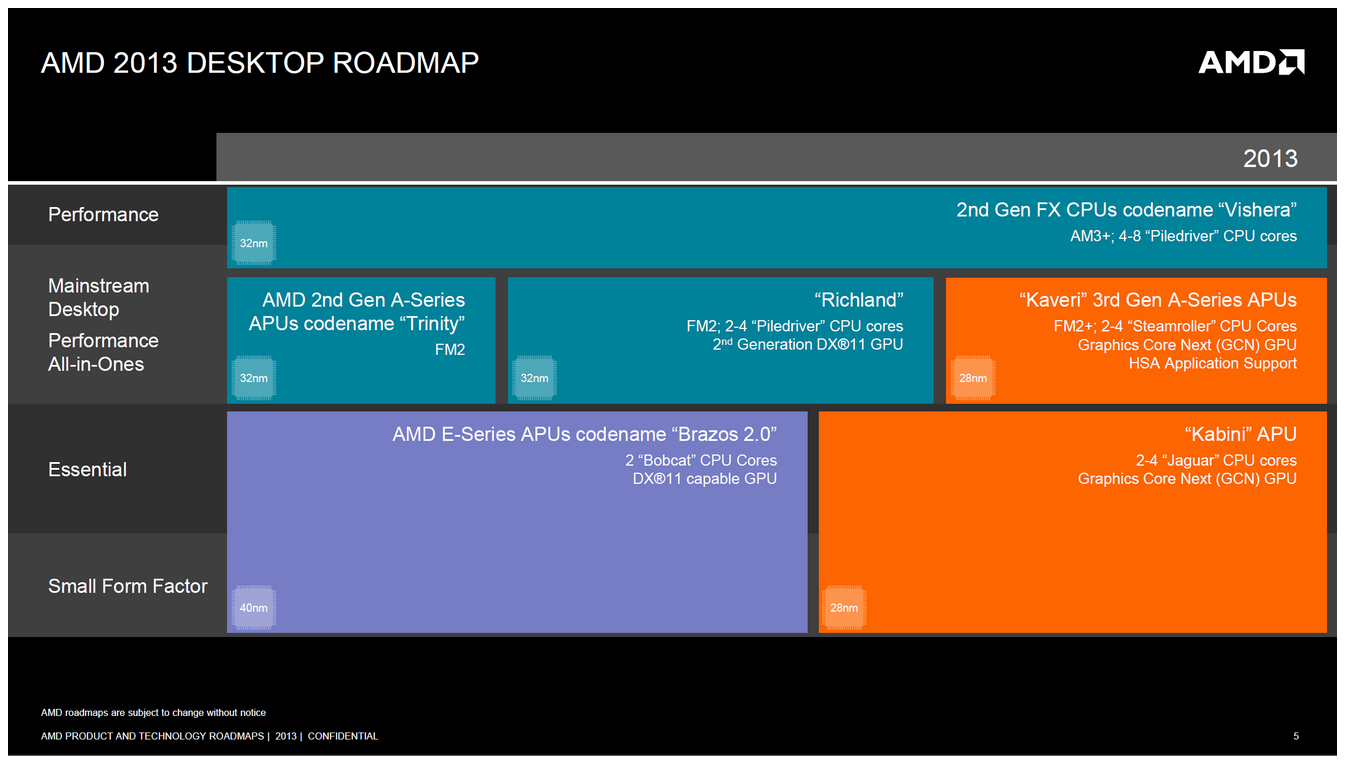Click the slide page number 5
The width and height of the screenshot is (1345, 760).
pyautogui.click(x=1296, y=736)
